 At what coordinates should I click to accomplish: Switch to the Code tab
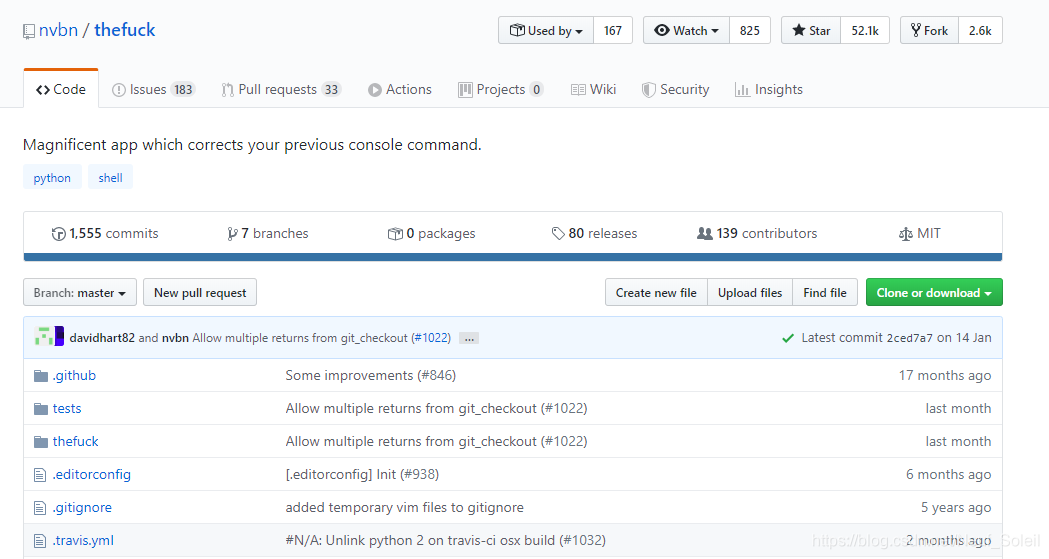point(61,89)
